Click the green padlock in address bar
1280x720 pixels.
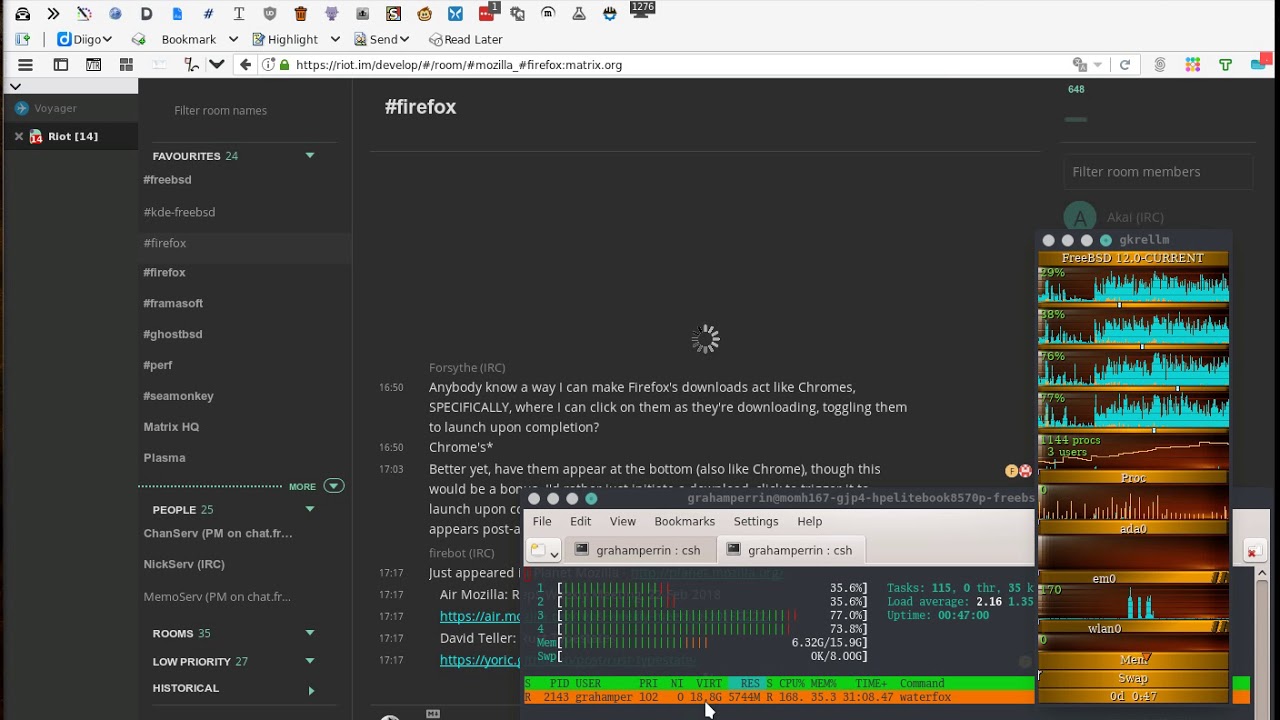285,65
